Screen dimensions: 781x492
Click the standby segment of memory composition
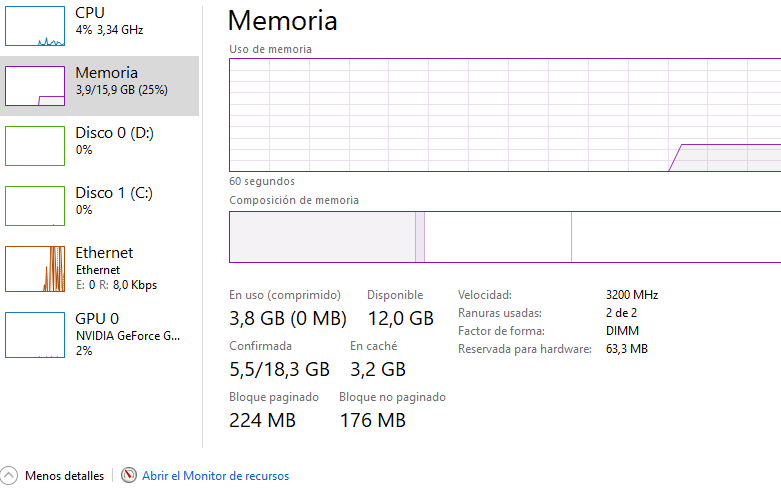[x=498, y=237]
